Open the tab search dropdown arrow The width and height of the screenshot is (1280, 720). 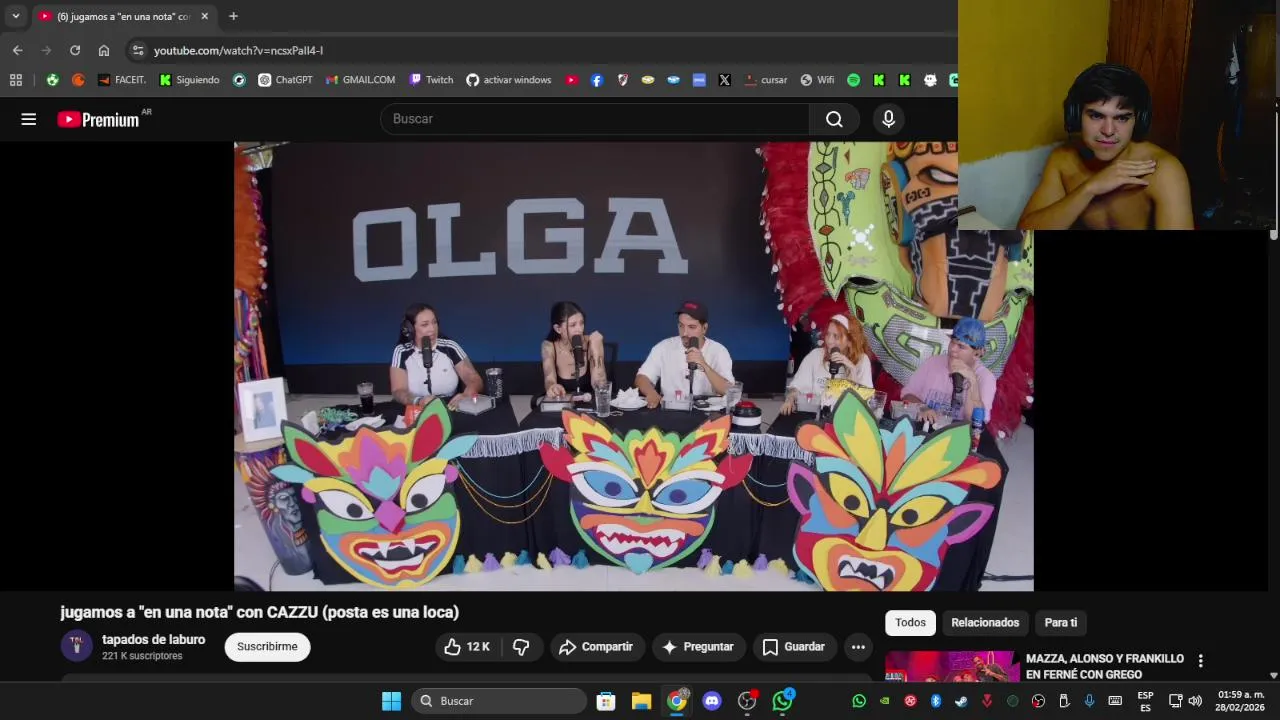[15, 16]
